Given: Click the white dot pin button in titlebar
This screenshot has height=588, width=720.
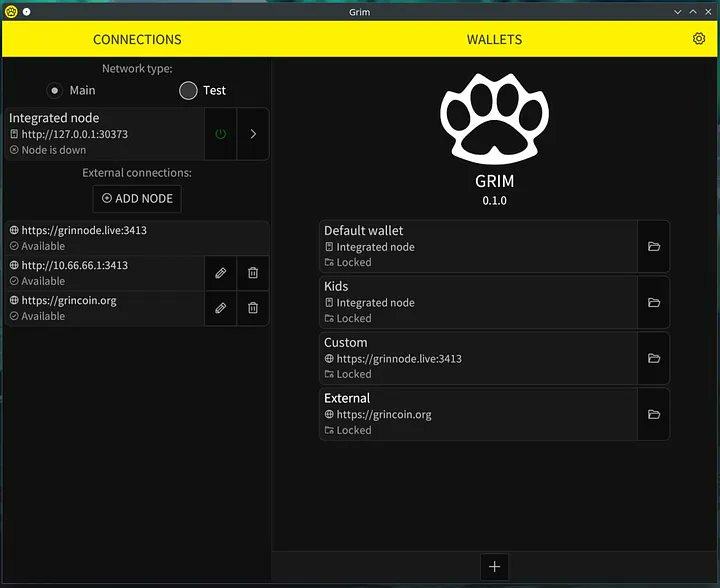Looking at the screenshot, I should [27, 11].
